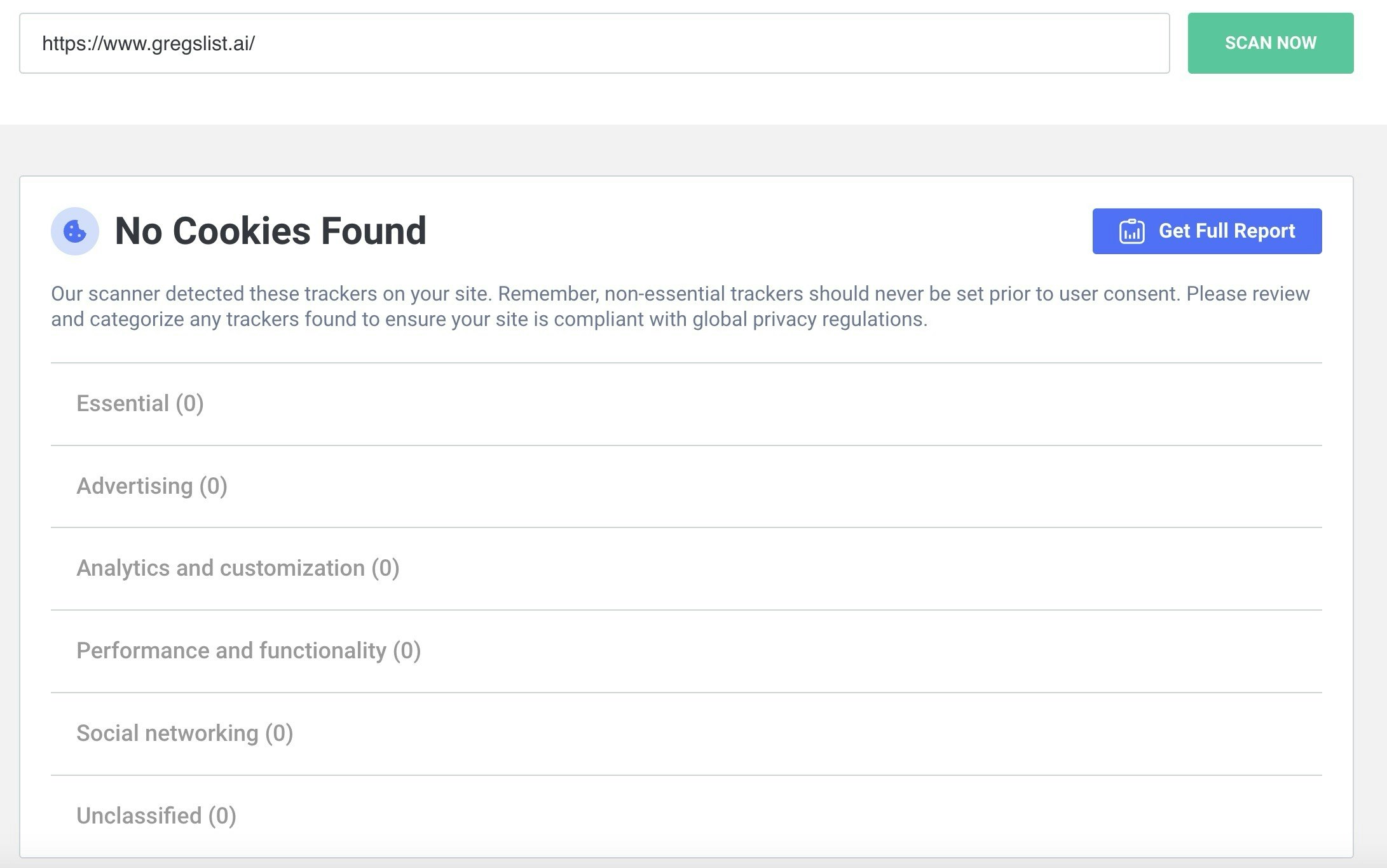Click the (0) count beside Advertising
This screenshot has width=1387, height=868.
coord(213,486)
